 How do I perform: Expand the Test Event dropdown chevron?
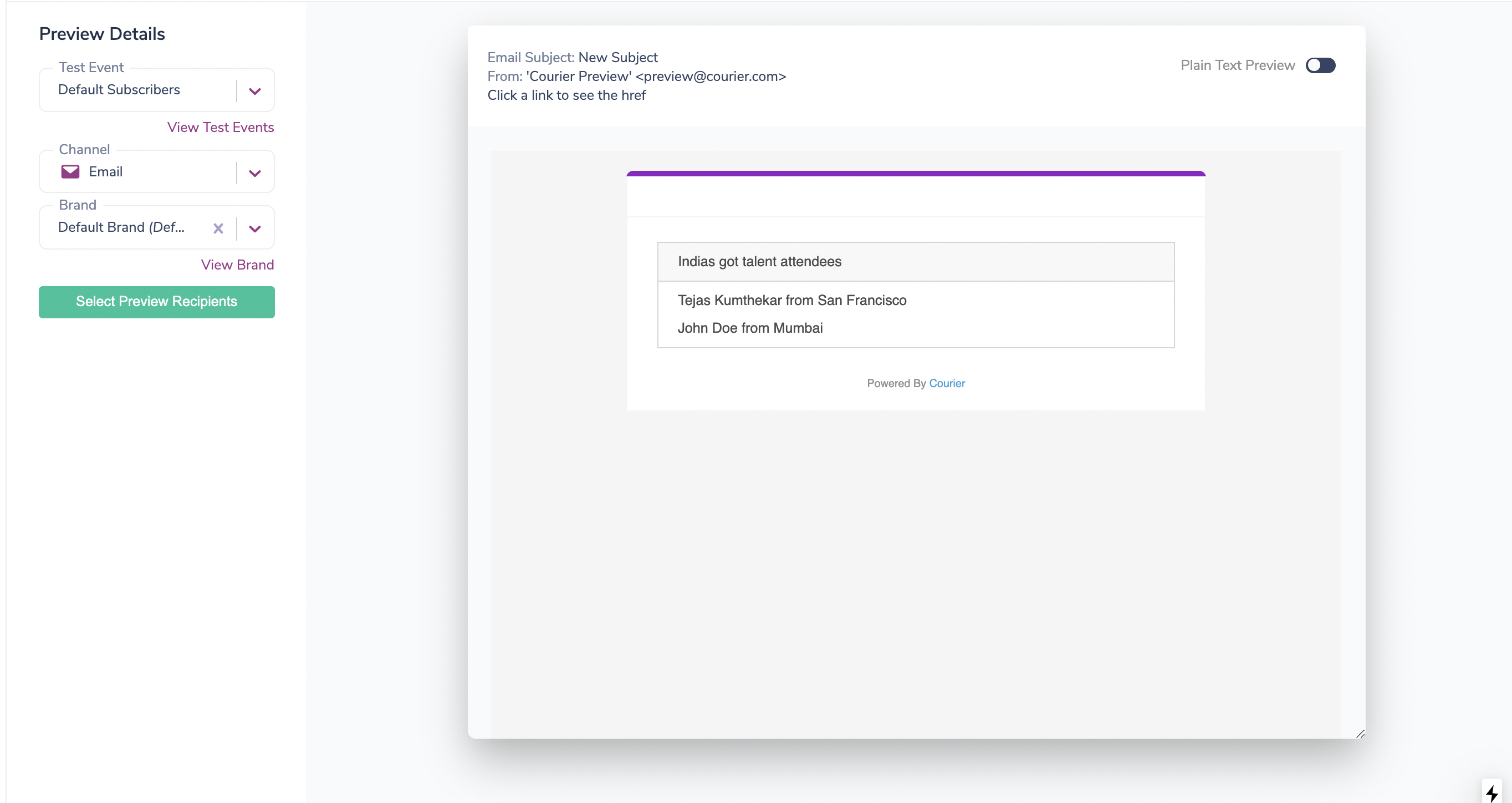tap(255, 91)
